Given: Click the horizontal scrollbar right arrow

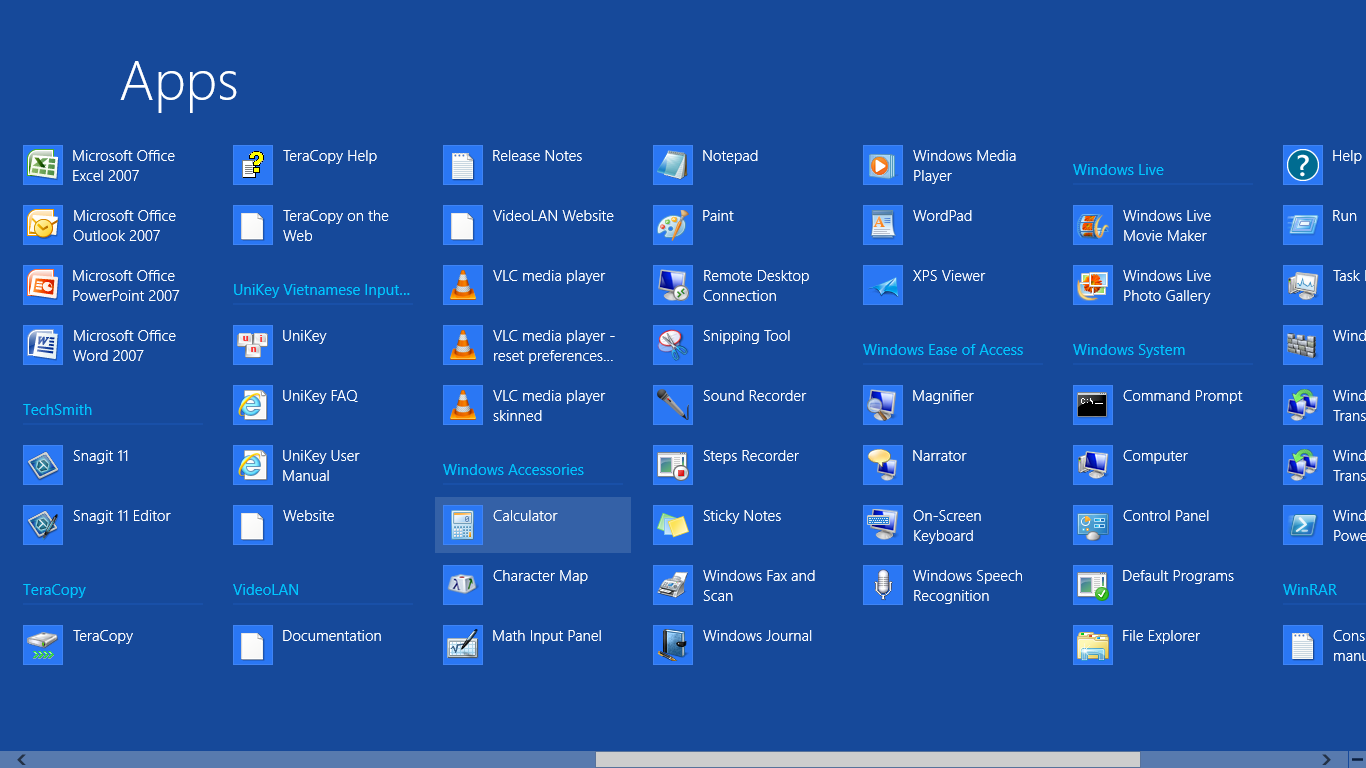Looking at the screenshot, I should 1327,760.
